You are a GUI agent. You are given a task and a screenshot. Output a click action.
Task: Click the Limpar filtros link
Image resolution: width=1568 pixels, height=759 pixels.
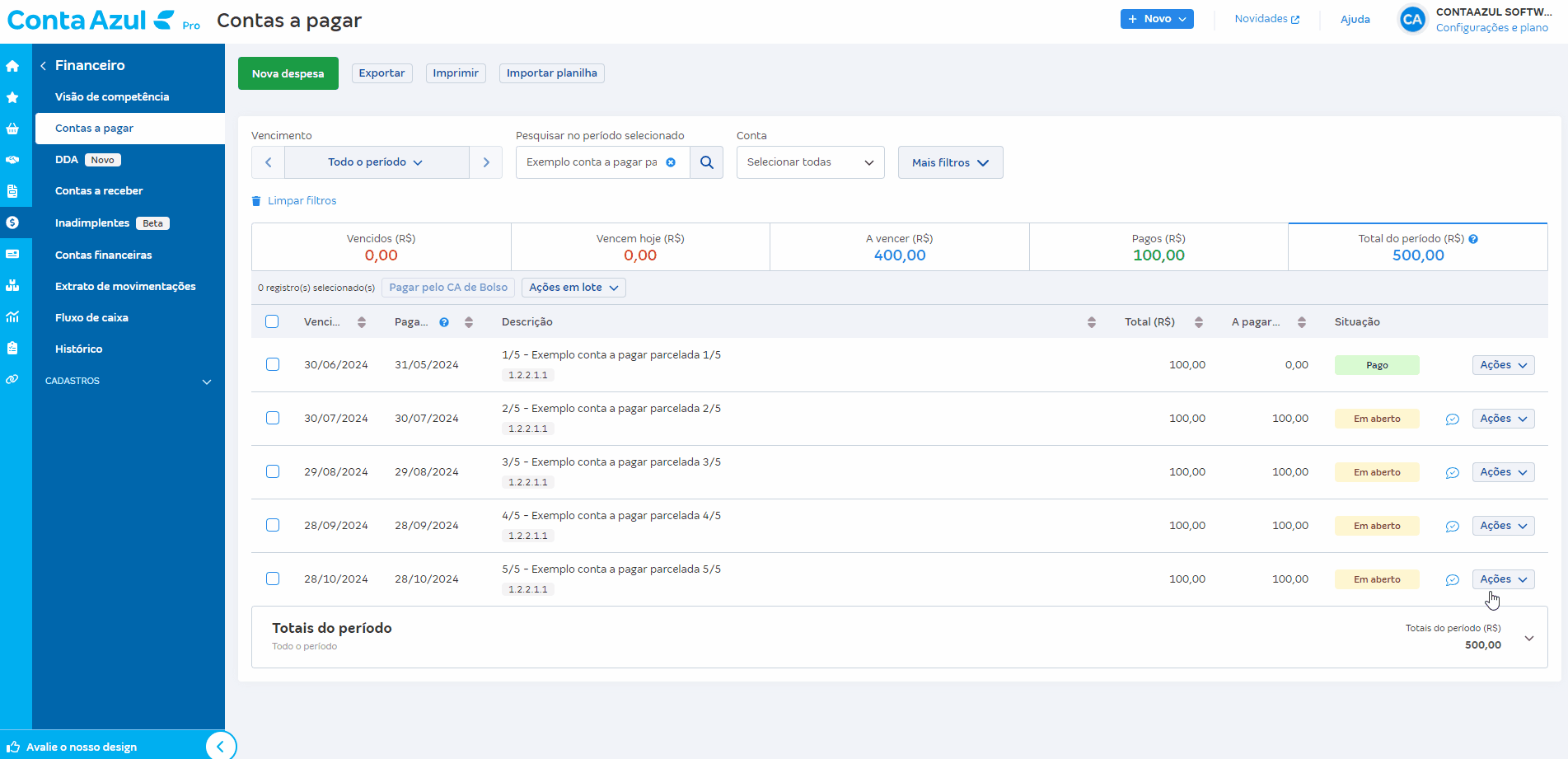tap(302, 201)
